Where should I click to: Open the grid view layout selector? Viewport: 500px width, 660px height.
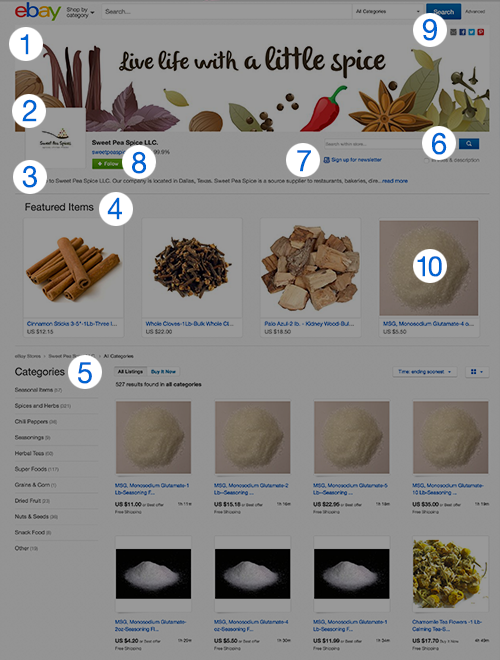click(x=477, y=372)
